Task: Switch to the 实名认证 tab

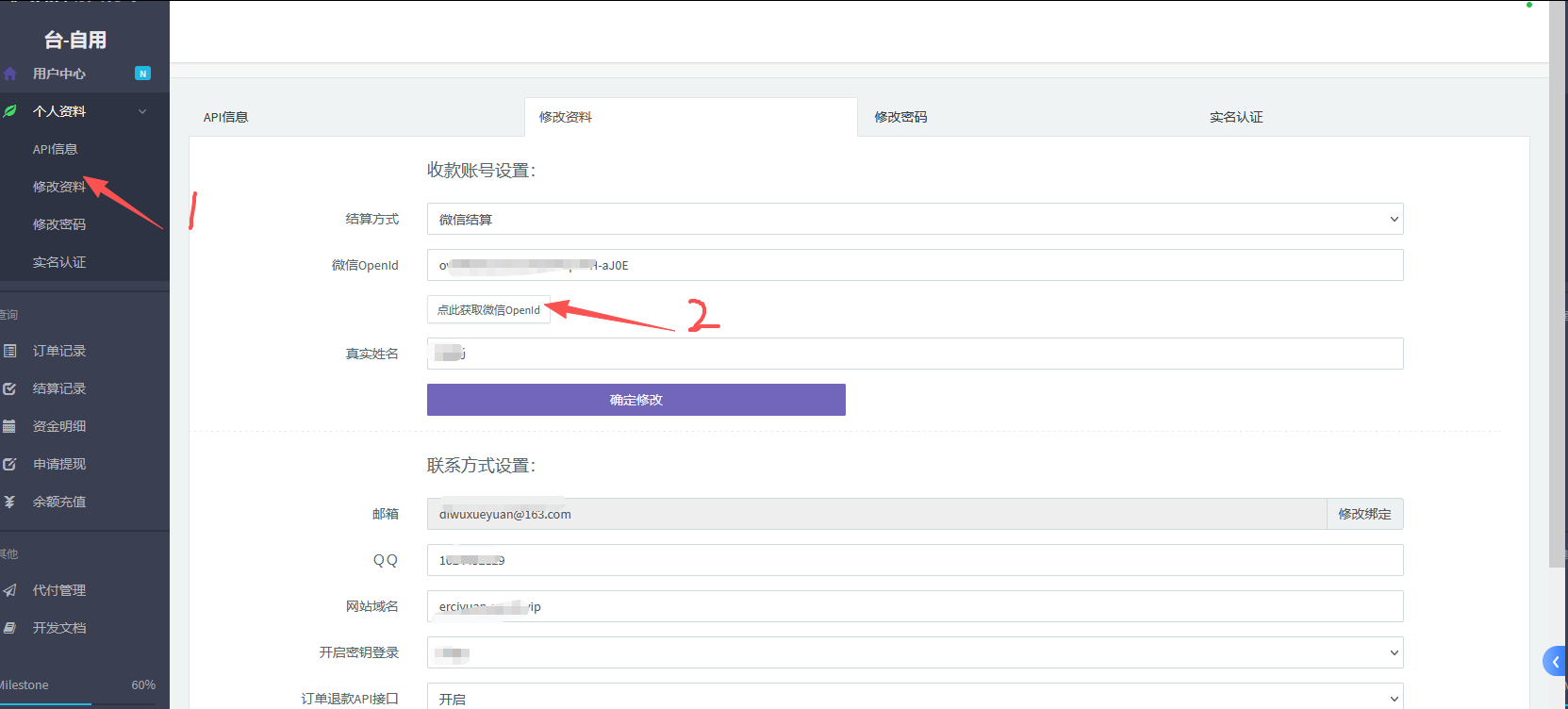Action: 1236,117
